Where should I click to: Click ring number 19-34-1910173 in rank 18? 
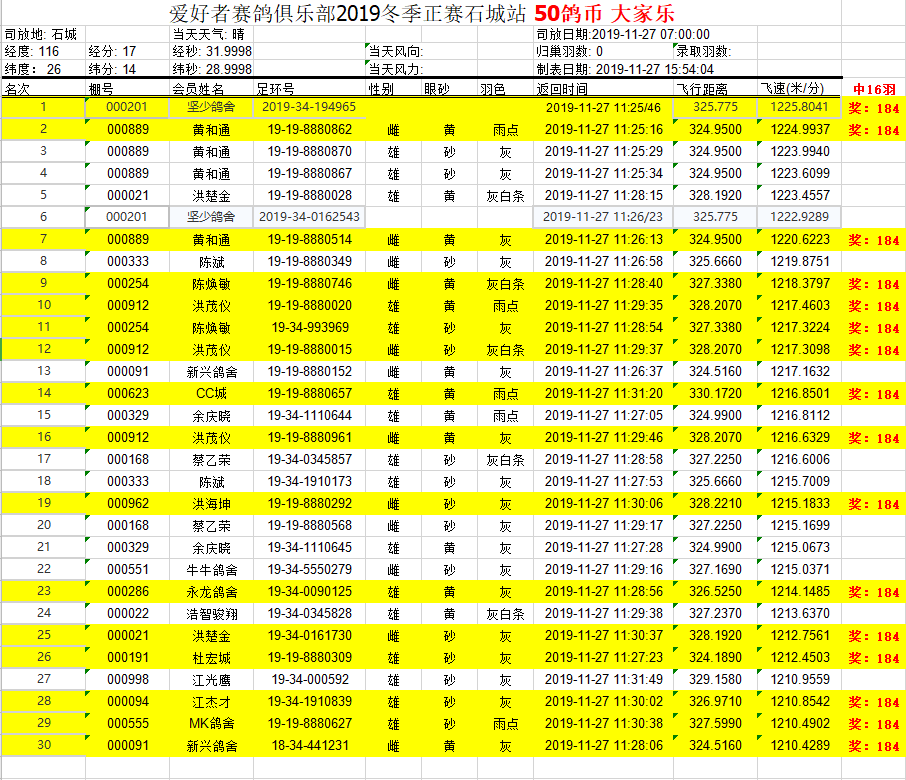coord(310,481)
